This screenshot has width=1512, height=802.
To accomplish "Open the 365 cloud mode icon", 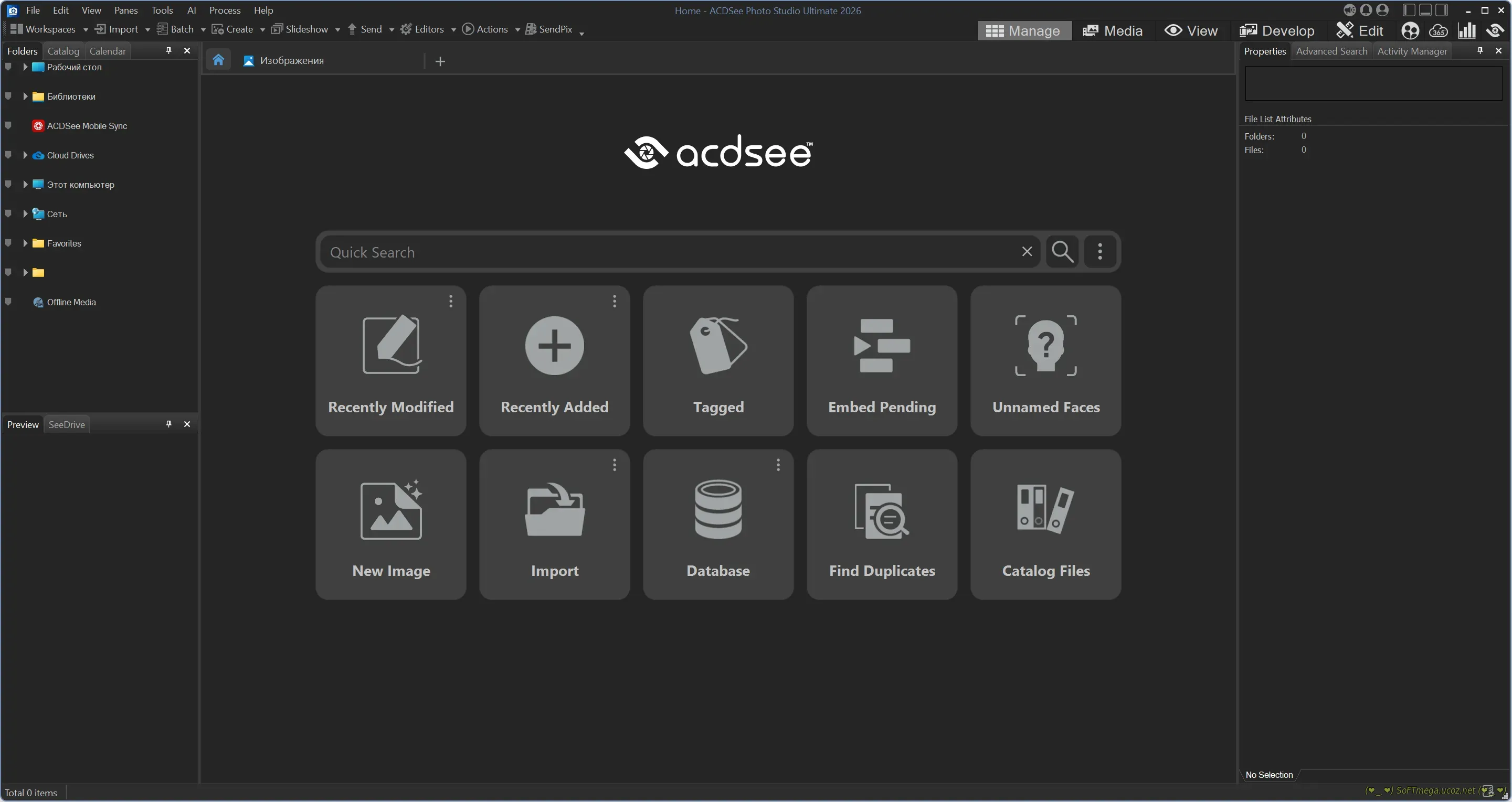I will point(1437,30).
